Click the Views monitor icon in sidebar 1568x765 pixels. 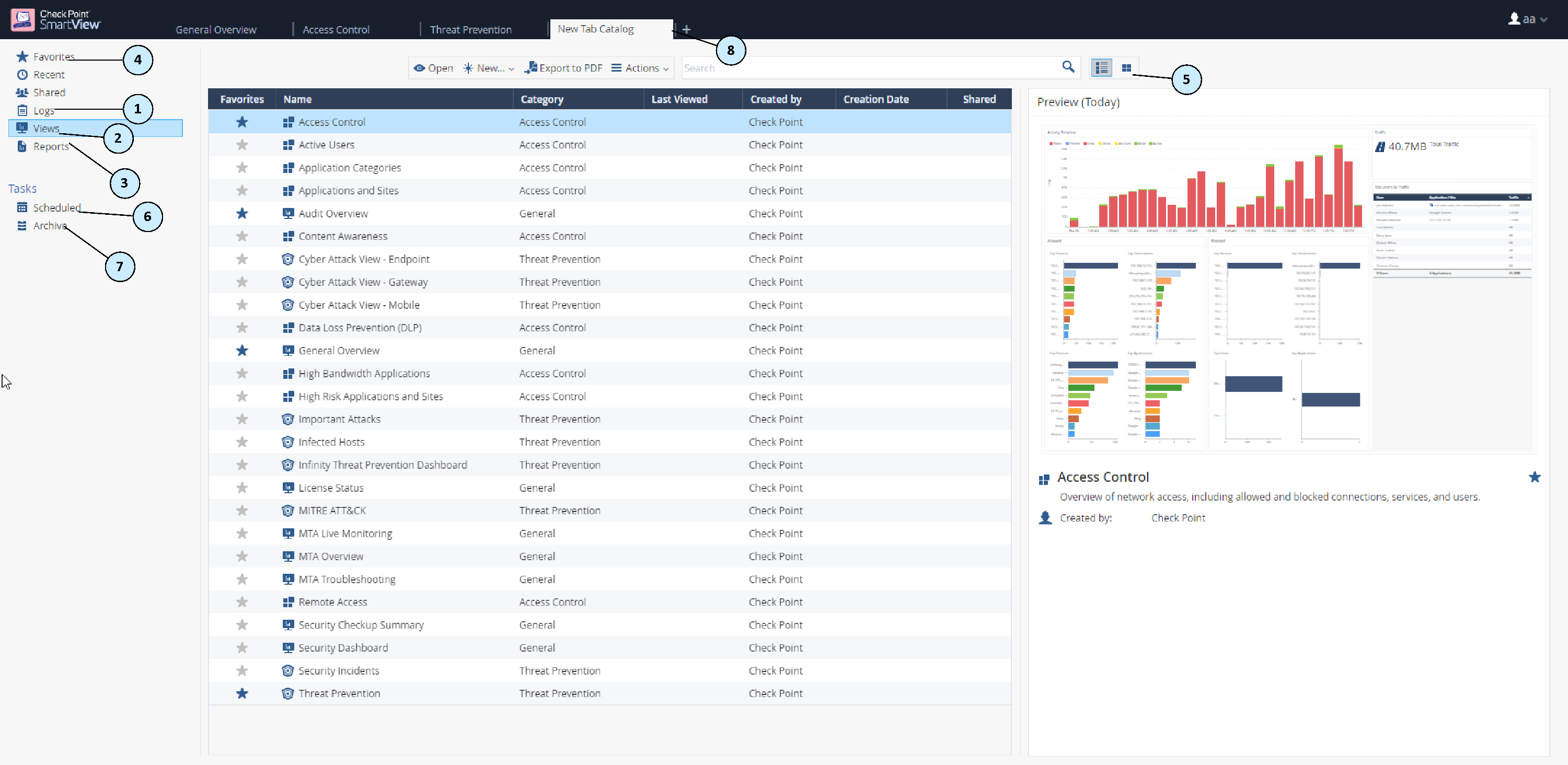[x=22, y=128]
